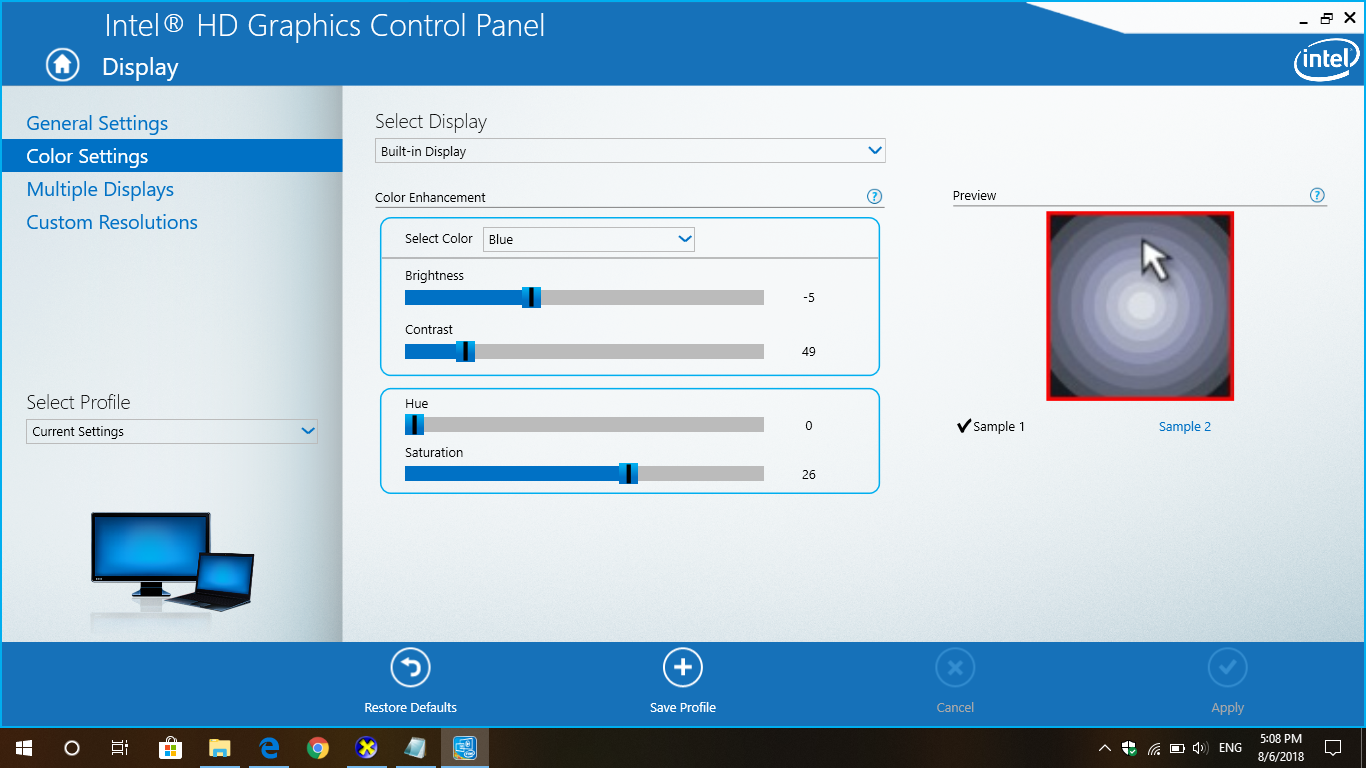Open Google Chrome from the taskbar
The height and width of the screenshot is (768, 1366).
(x=318, y=748)
